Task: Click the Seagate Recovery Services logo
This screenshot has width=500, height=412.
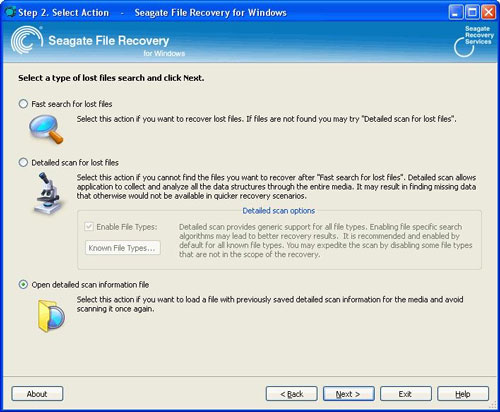Action: 474,41
